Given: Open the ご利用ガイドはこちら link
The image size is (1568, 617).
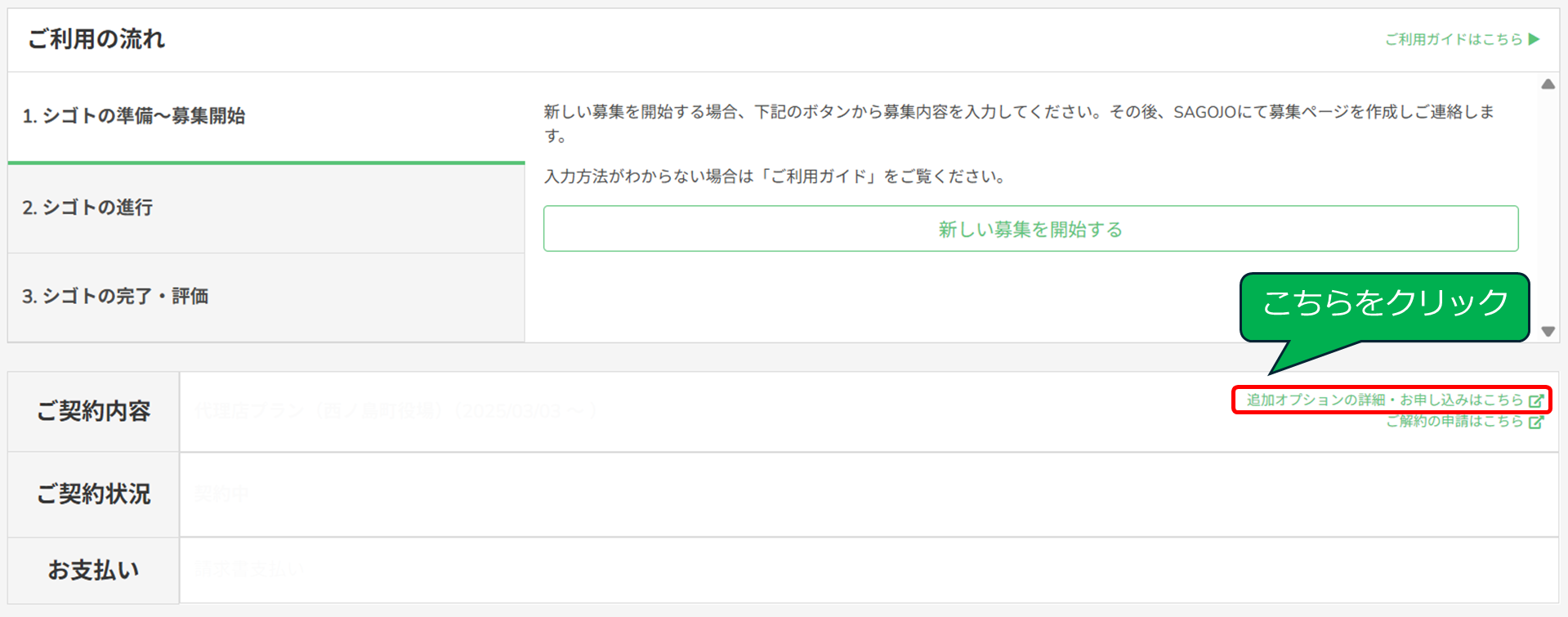Looking at the screenshot, I should click(x=1453, y=39).
